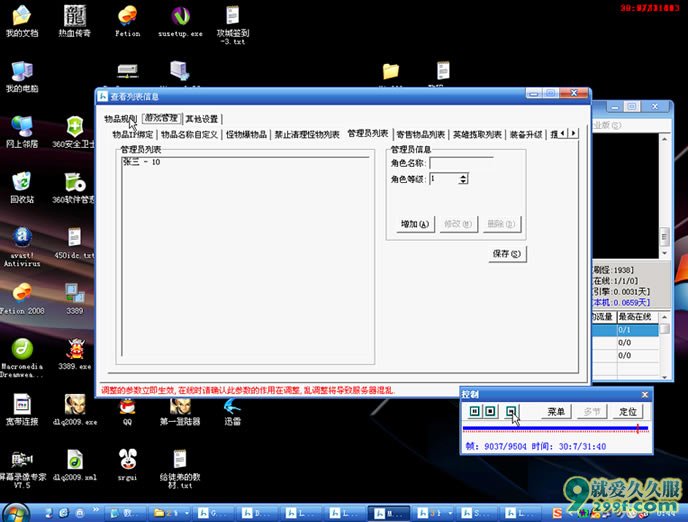Launch 360软件管家 icon

tap(73, 188)
